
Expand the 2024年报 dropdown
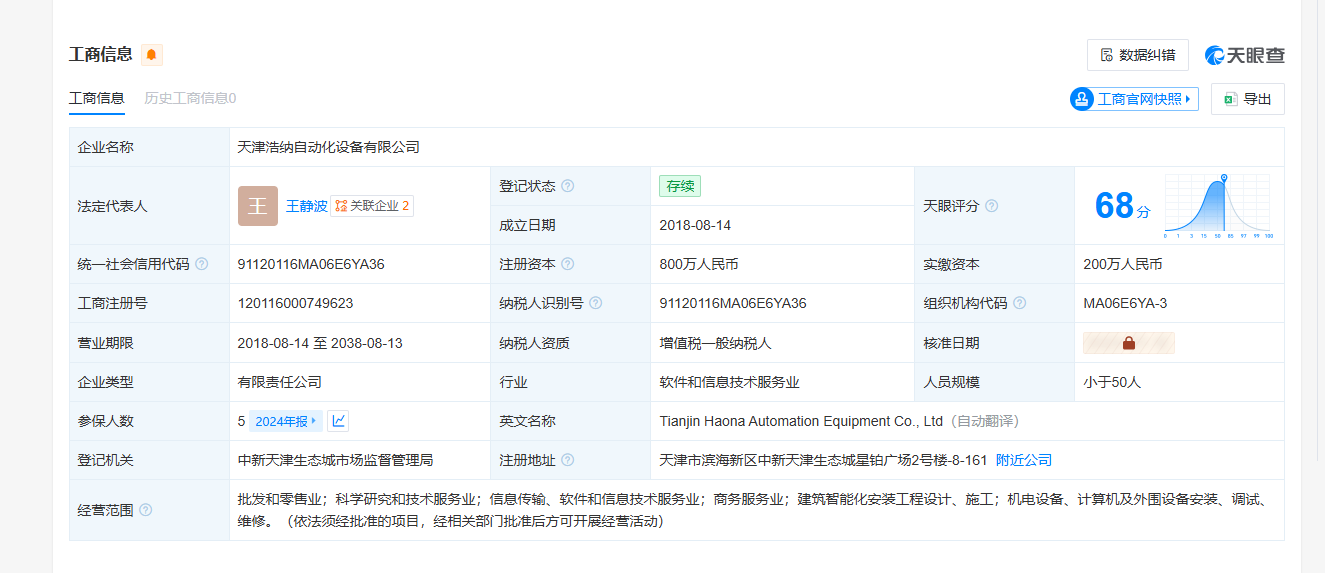click(286, 421)
